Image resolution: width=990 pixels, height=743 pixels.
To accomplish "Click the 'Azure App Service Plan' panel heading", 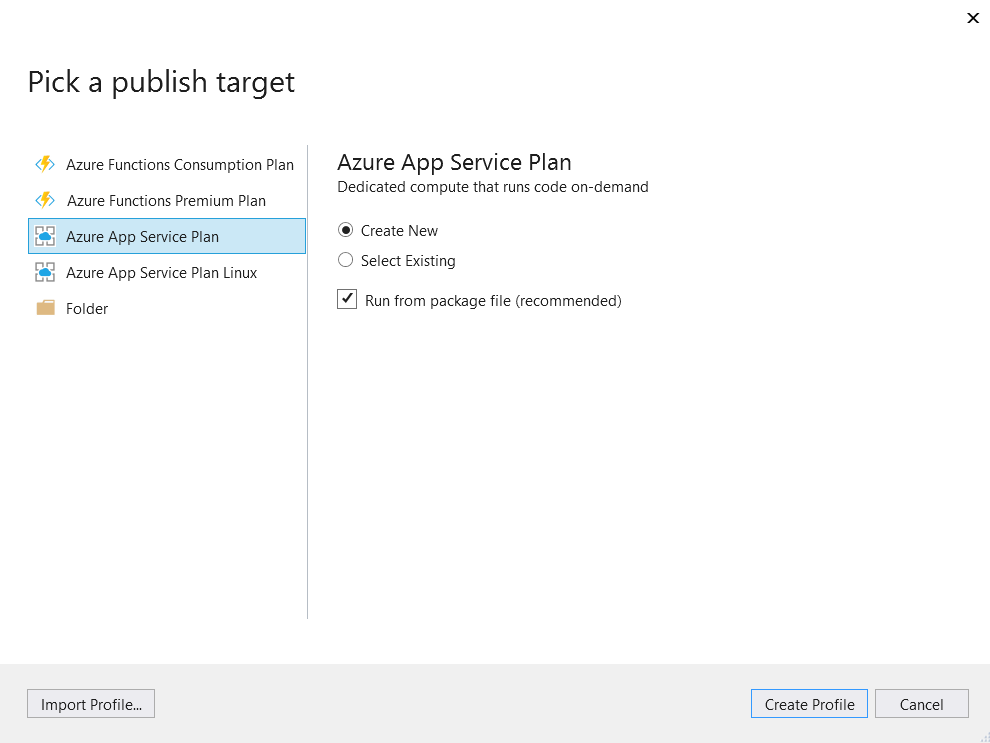I will tap(454, 163).
